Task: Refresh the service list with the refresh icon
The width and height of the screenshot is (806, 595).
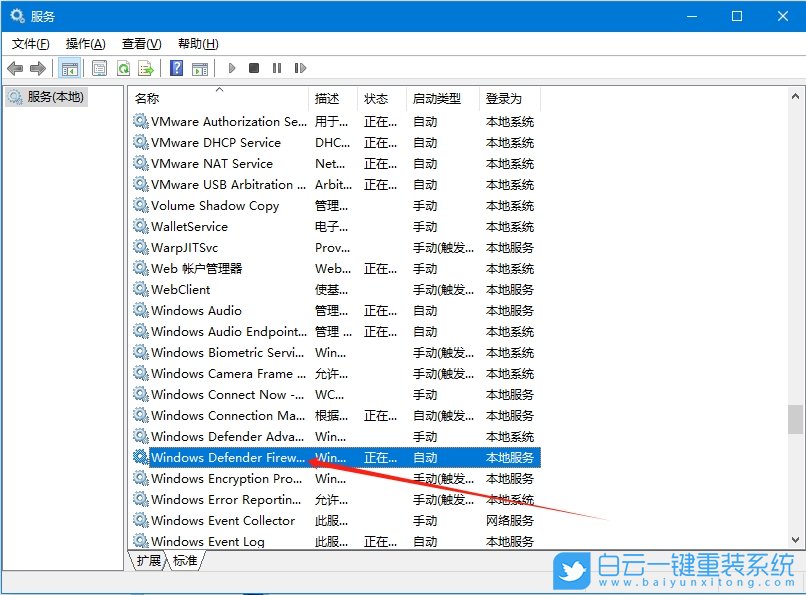Action: pyautogui.click(x=123, y=67)
